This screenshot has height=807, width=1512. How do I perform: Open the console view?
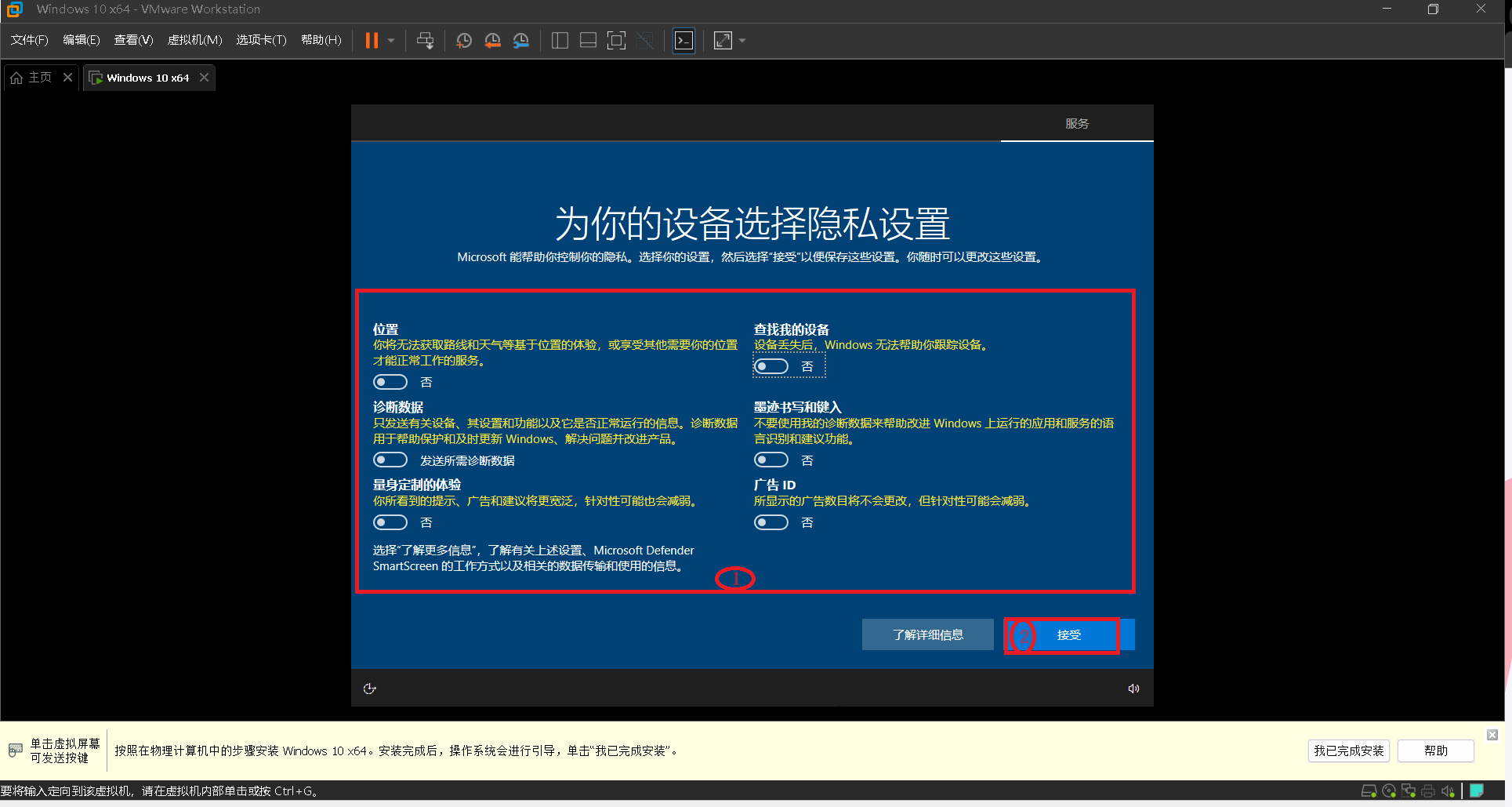click(x=684, y=40)
